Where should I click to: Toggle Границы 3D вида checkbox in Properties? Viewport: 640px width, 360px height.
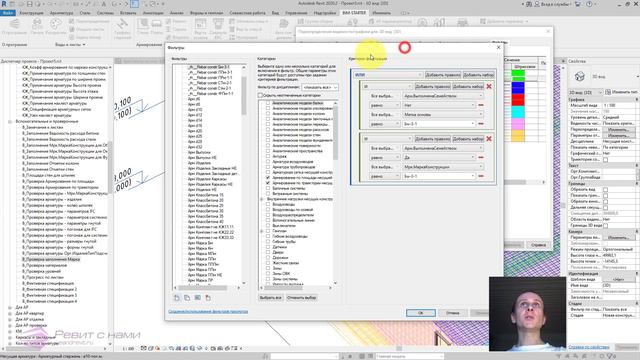click(605, 225)
